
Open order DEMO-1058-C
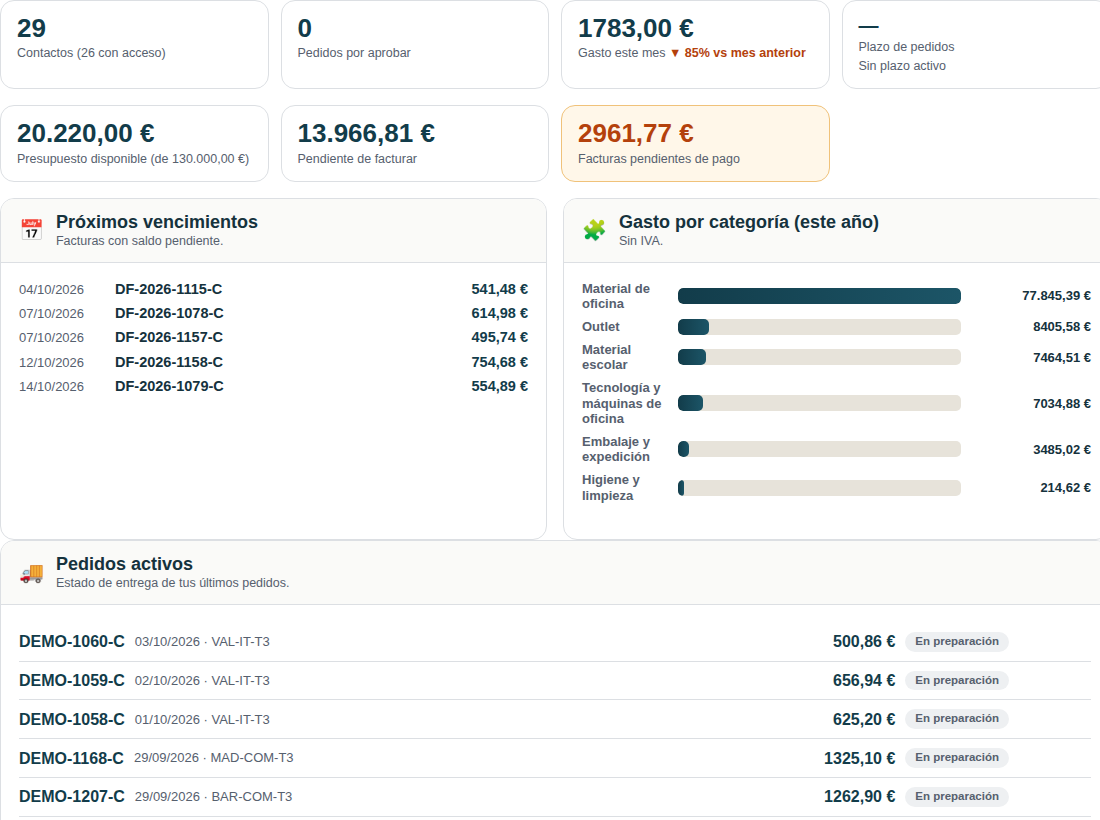point(72,719)
